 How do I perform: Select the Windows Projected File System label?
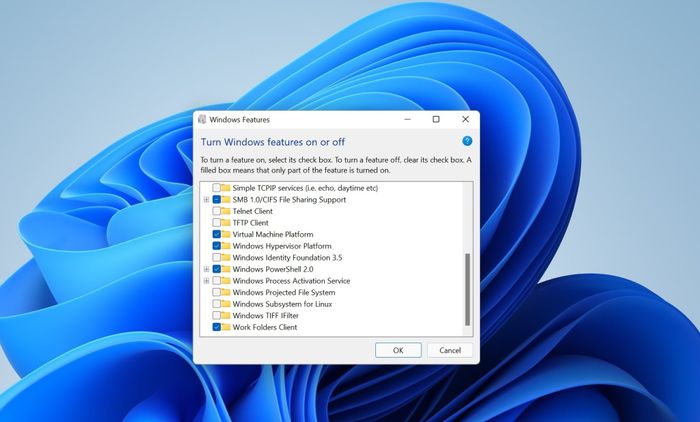click(283, 292)
